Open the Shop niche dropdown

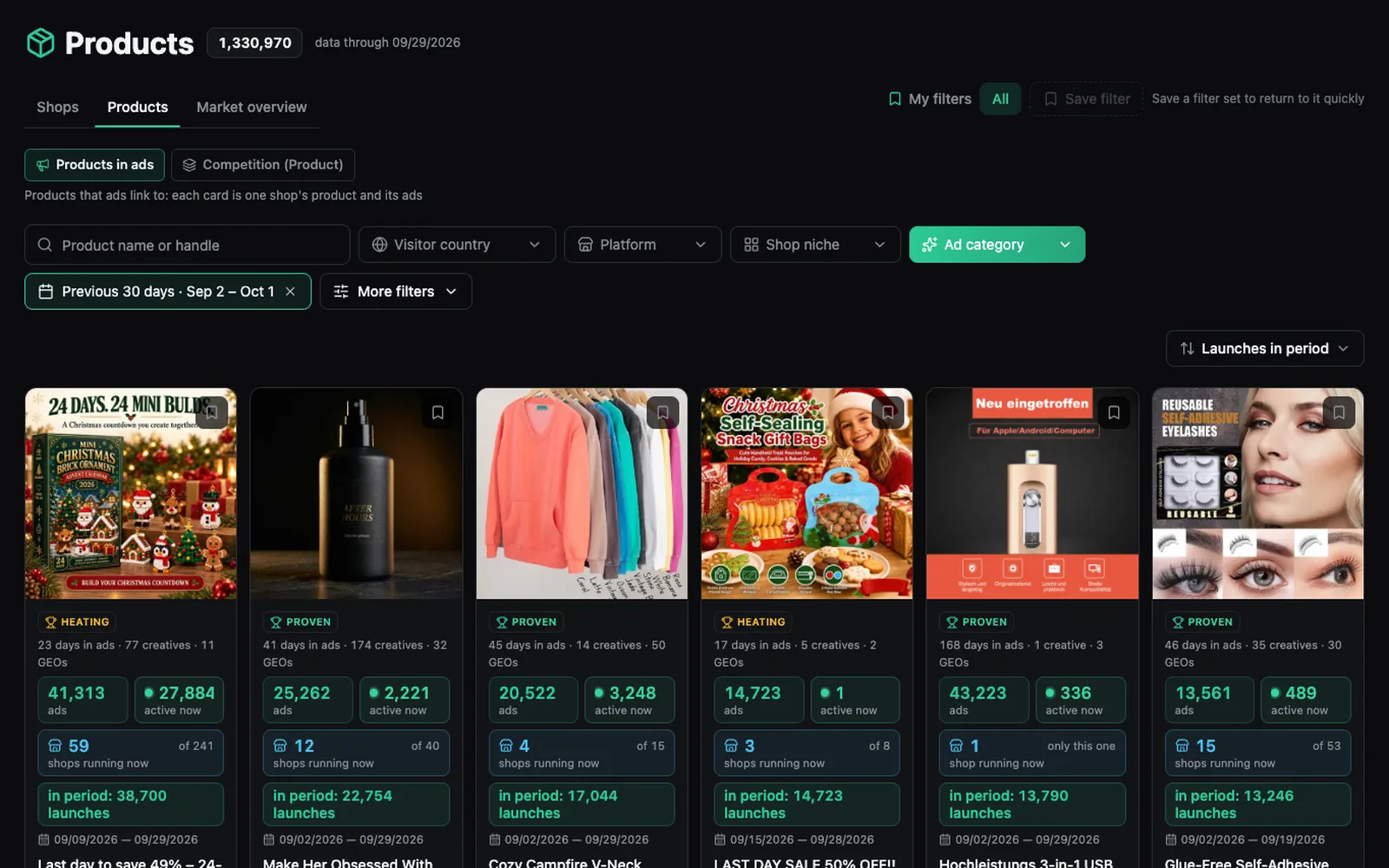coord(815,245)
